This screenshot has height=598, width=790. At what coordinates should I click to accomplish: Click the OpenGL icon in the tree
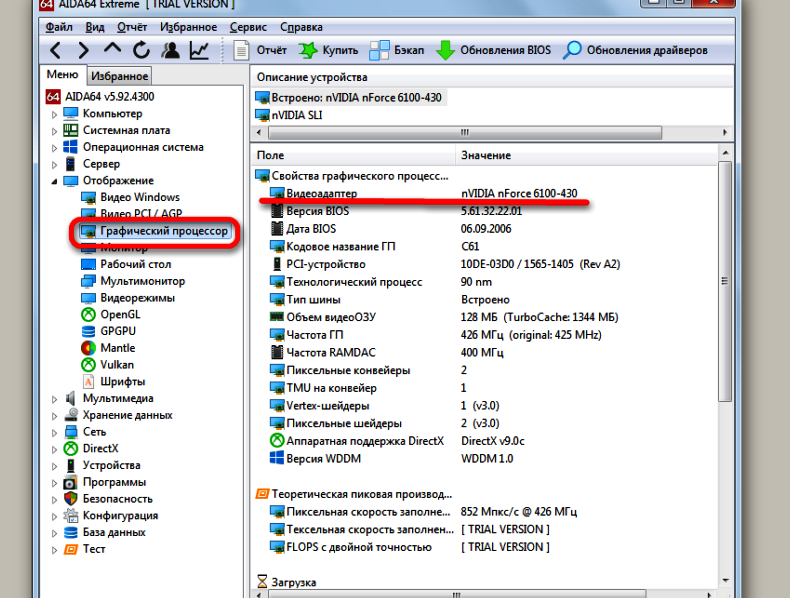[x=88, y=314]
